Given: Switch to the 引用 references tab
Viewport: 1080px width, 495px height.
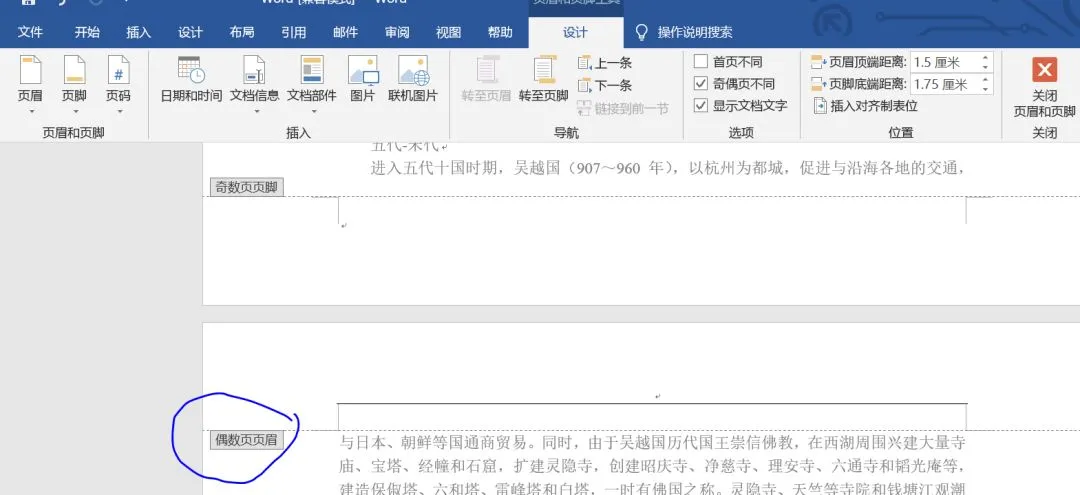Looking at the screenshot, I should [x=293, y=32].
